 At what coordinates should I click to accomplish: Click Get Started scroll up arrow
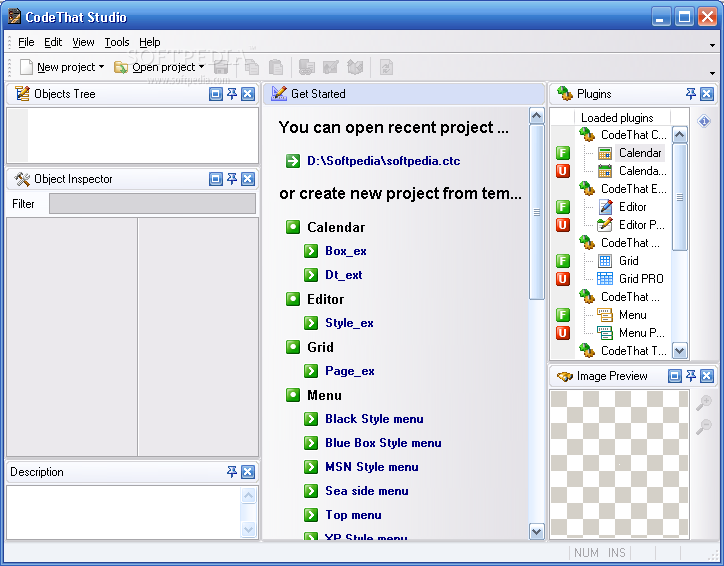pyautogui.click(x=537, y=116)
